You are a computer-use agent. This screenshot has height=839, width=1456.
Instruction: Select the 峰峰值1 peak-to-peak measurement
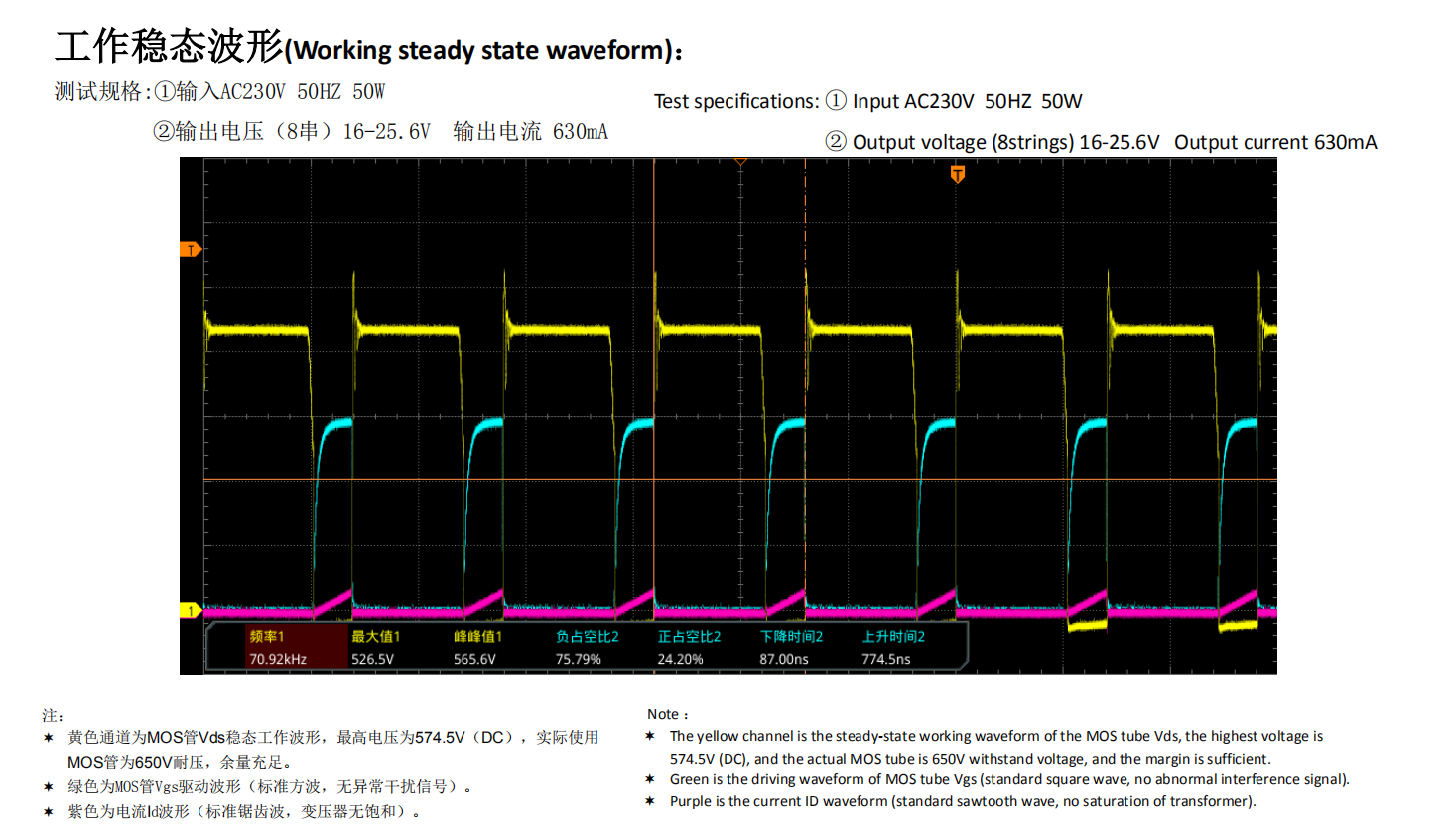477,648
